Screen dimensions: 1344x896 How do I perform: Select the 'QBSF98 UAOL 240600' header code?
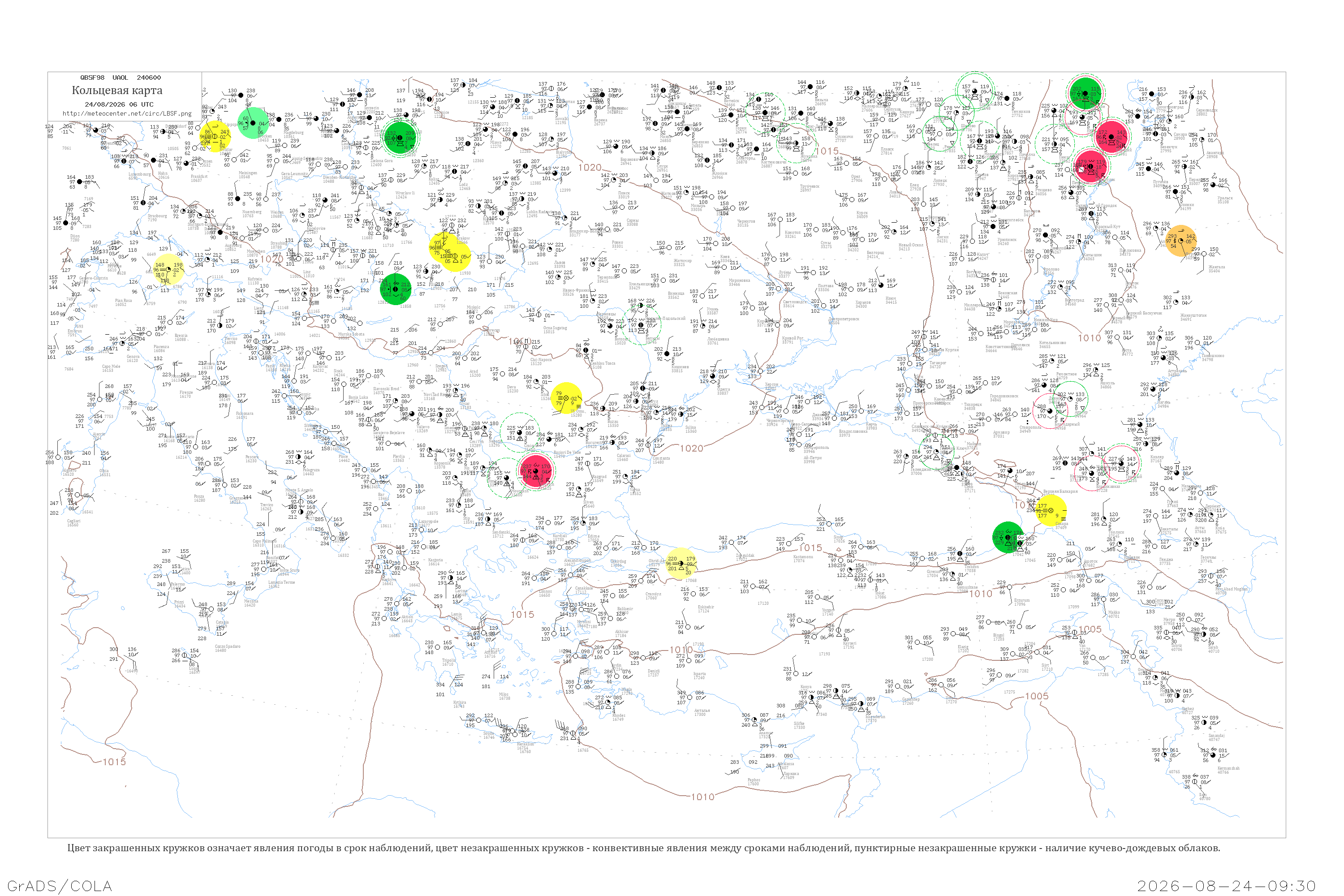click(x=121, y=78)
